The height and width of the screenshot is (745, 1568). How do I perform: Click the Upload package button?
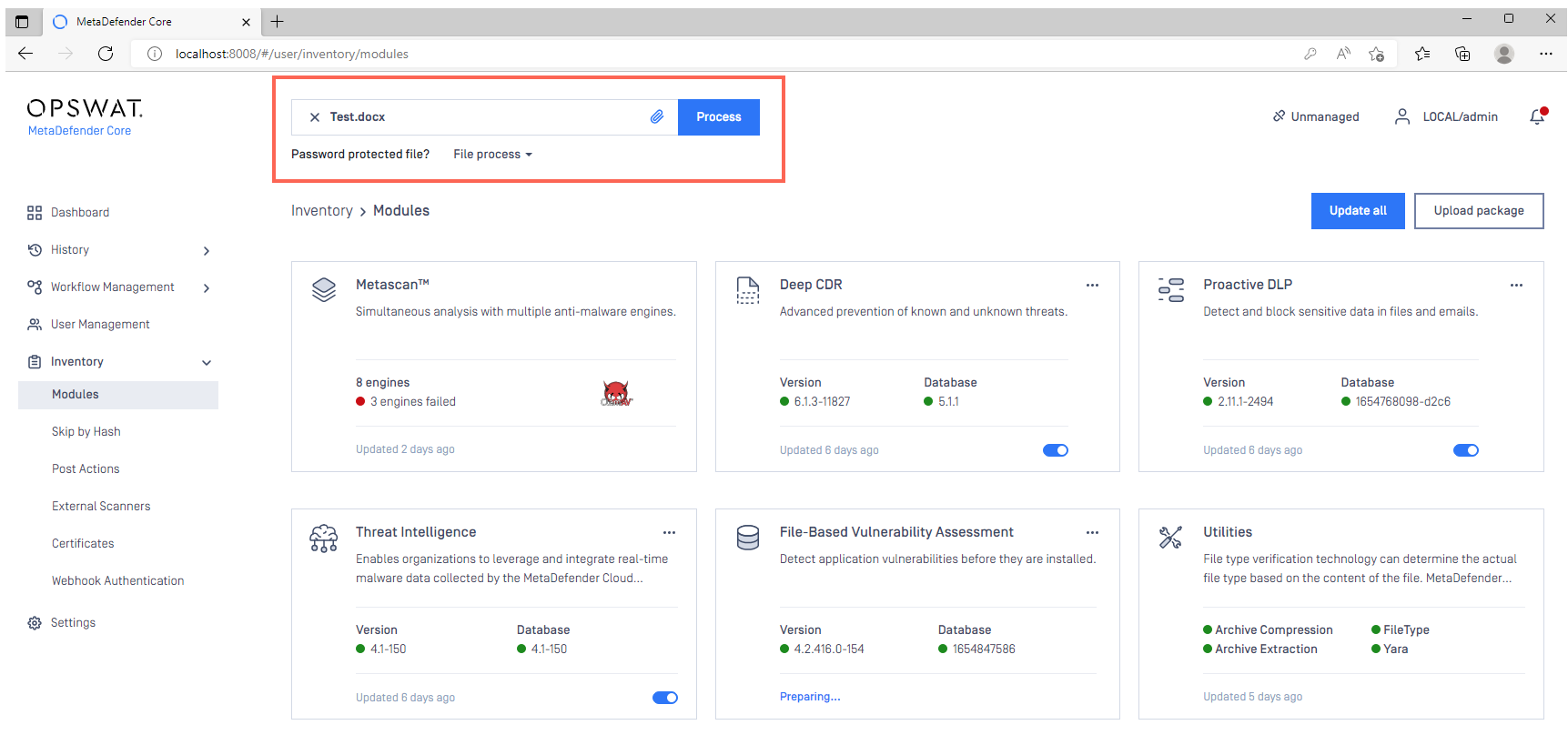click(1479, 211)
